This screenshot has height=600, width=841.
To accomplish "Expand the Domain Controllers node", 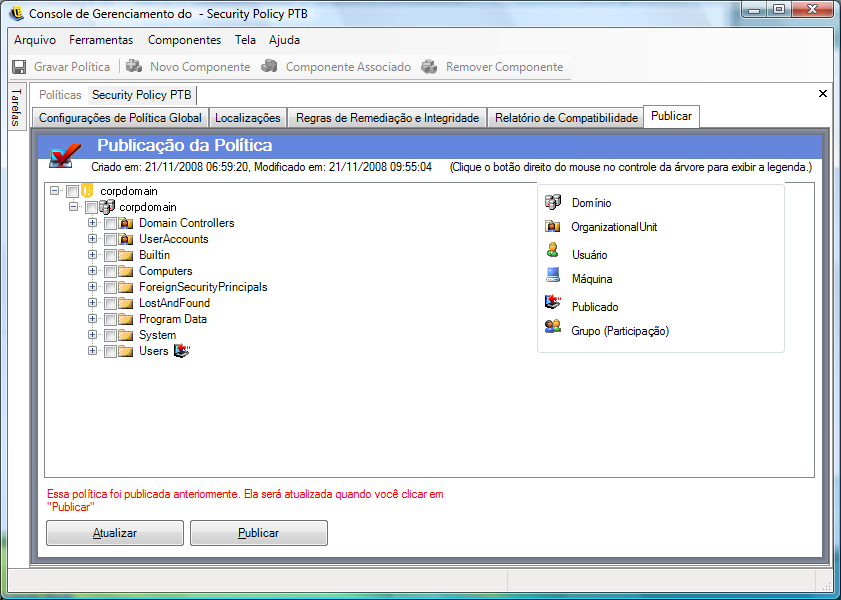I will coord(92,223).
